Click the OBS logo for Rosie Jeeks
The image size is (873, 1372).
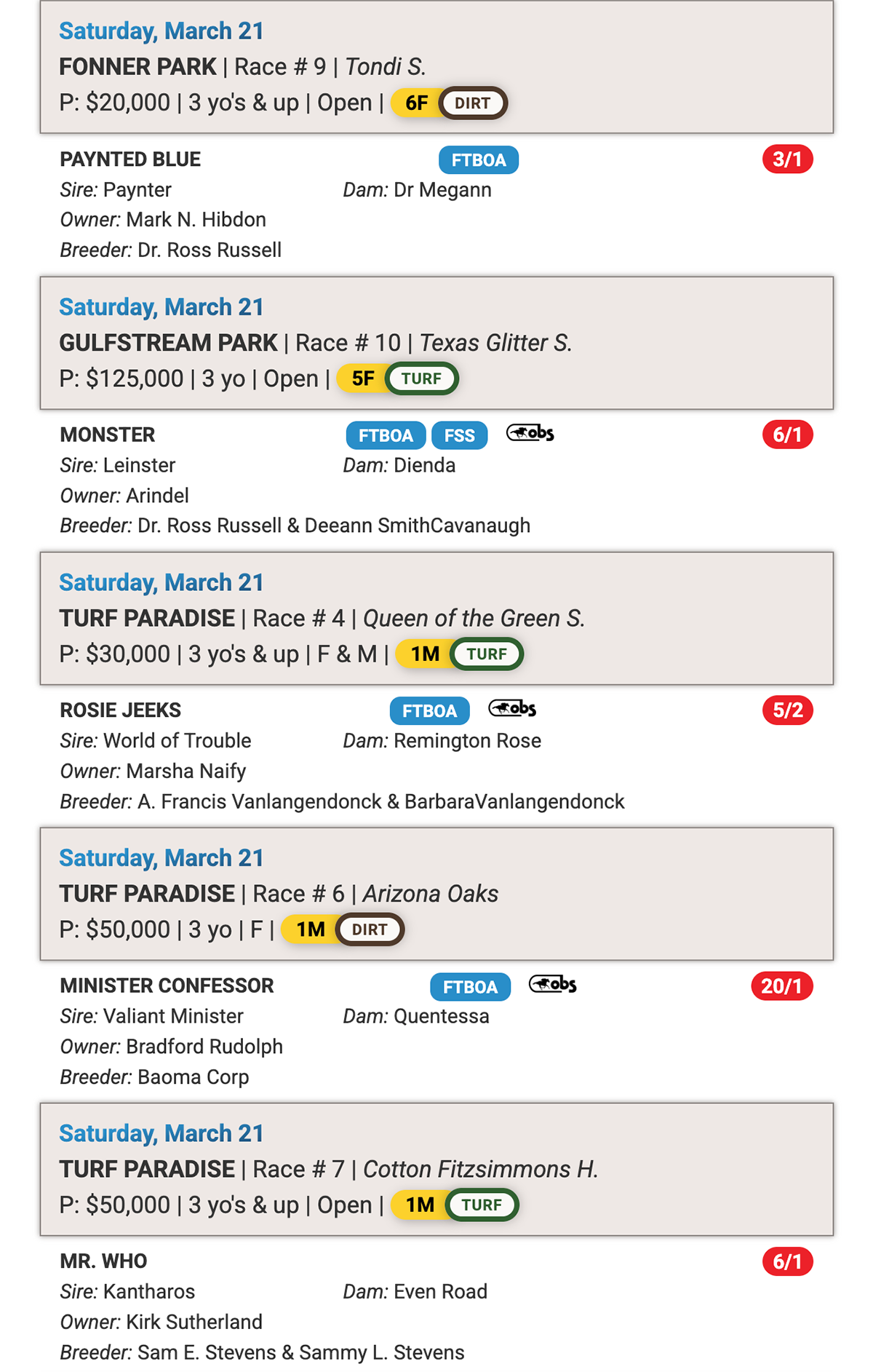(512, 708)
